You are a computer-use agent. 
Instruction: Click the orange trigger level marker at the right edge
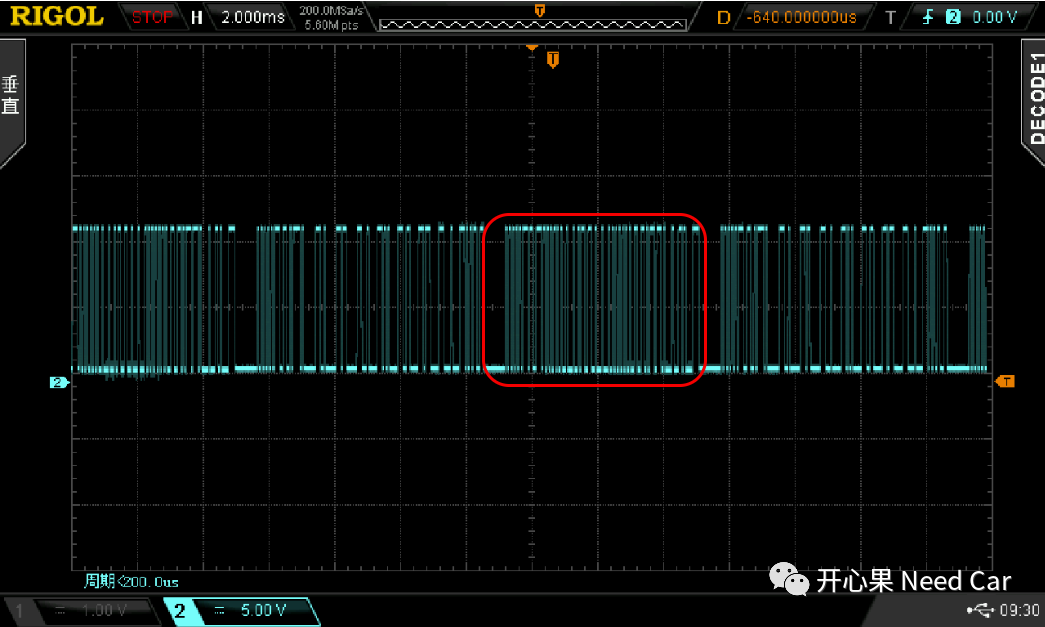tap(1005, 381)
